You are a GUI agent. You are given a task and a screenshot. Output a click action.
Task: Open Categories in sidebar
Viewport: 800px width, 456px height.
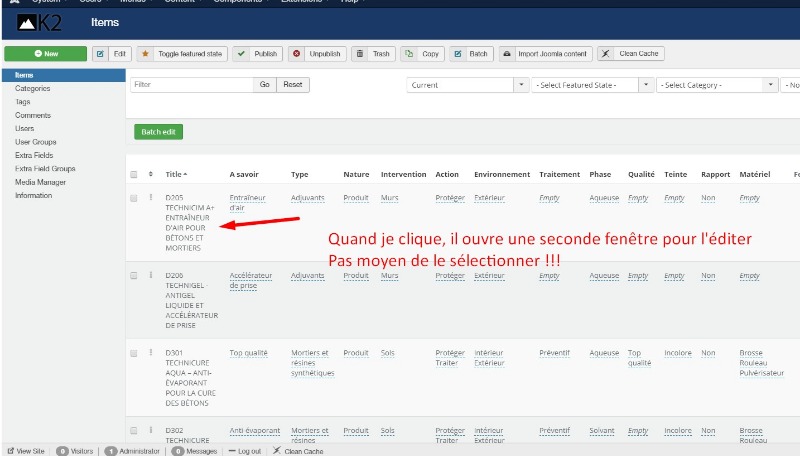coord(33,88)
